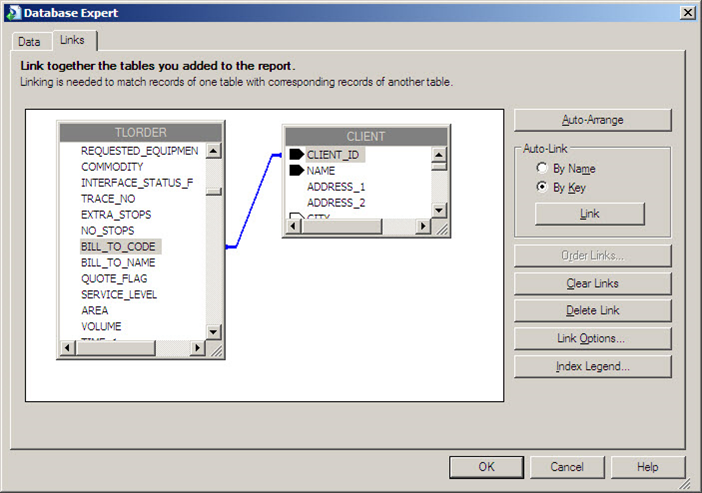Click the CLIENT horizontal scrollbar left arrow
Image resolution: width=702 pixels, height=493 pixels.
pos(293,226)
